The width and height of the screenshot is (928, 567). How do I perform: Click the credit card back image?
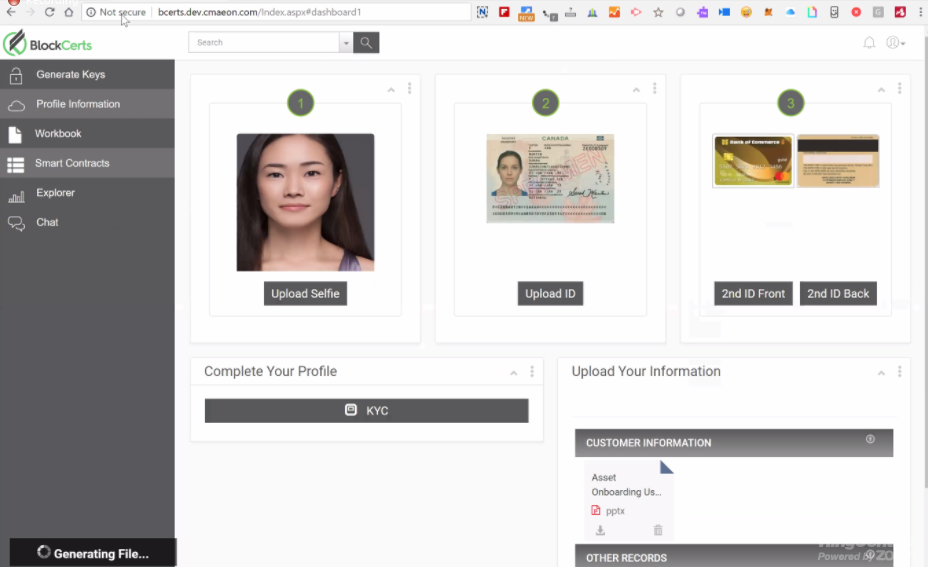(x=838, y=161)
